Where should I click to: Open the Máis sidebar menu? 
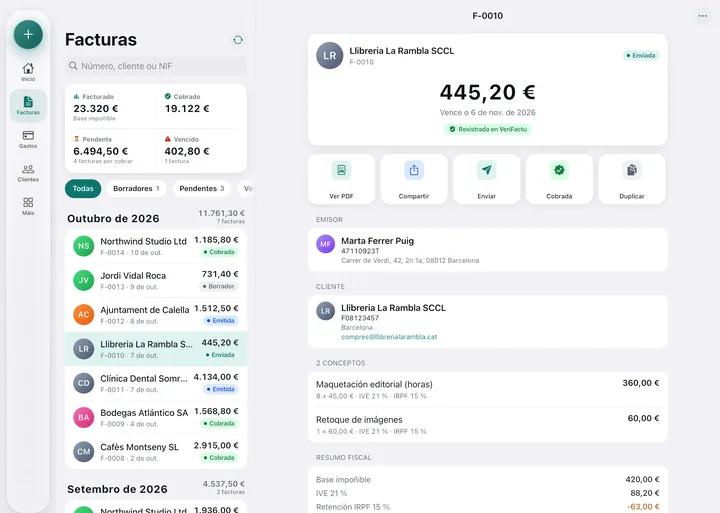coord(28,206)
